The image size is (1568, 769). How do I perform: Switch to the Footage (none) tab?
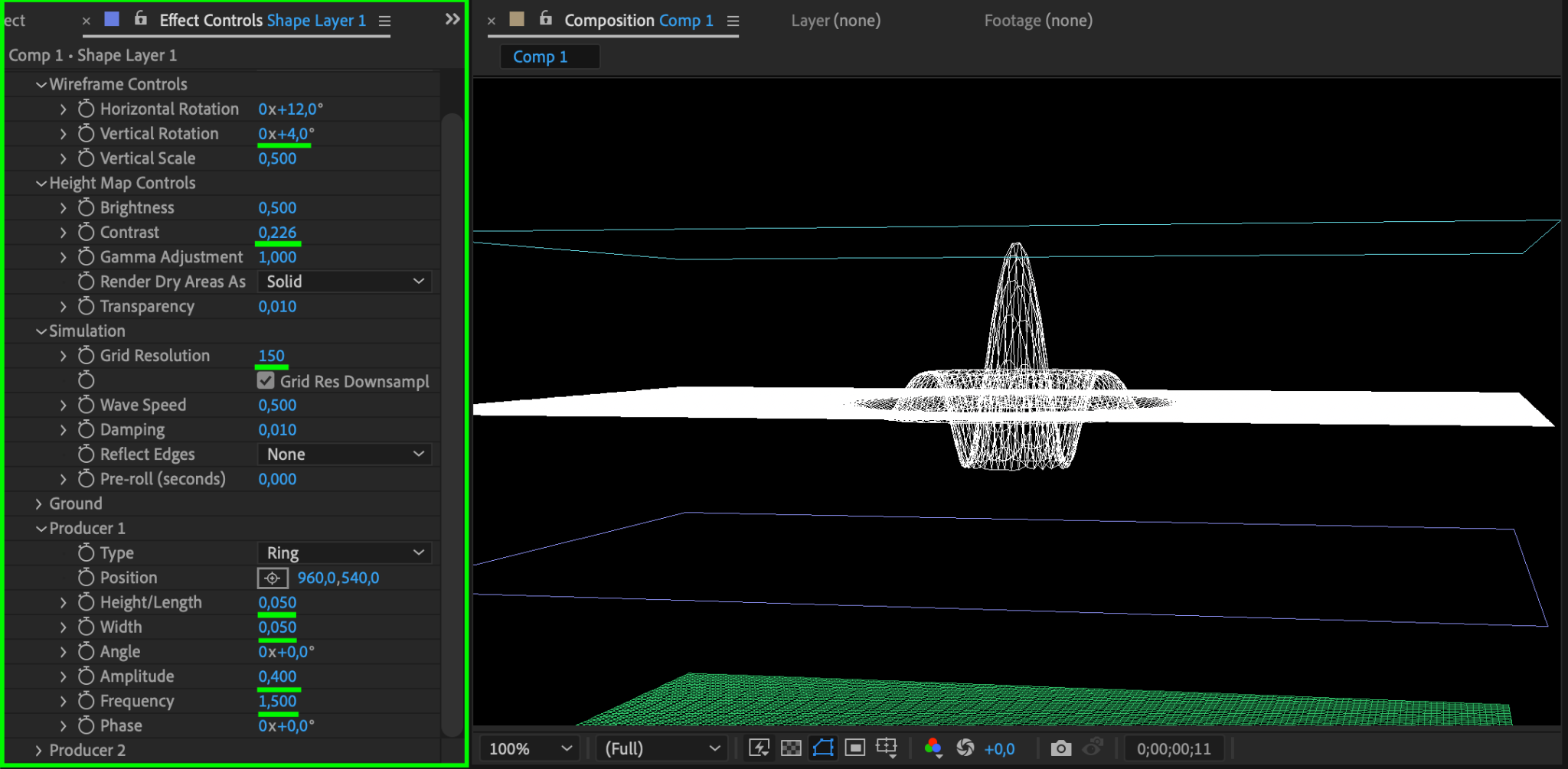tap(1037, 21)
